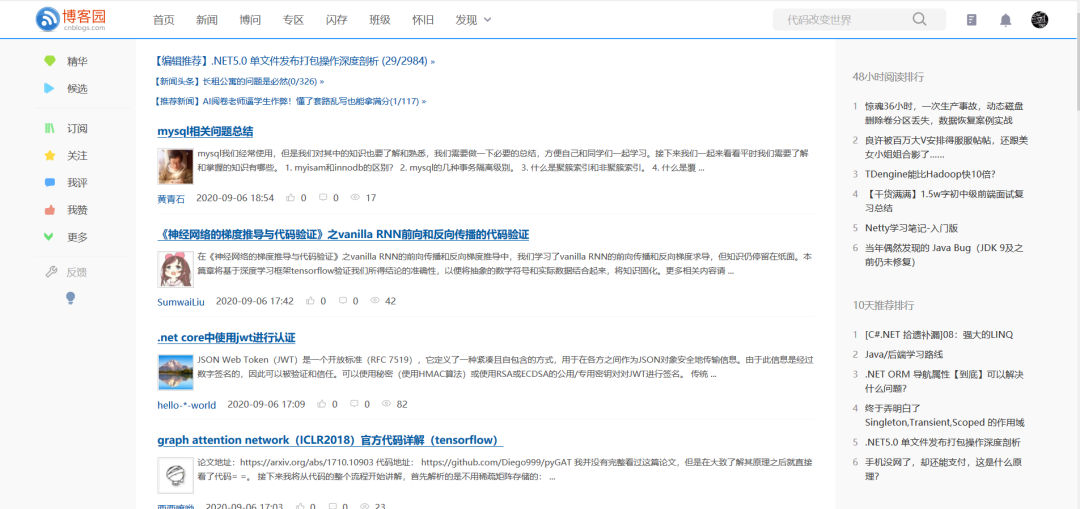Open 怀旧 in navigation bar

click(423, 20)
